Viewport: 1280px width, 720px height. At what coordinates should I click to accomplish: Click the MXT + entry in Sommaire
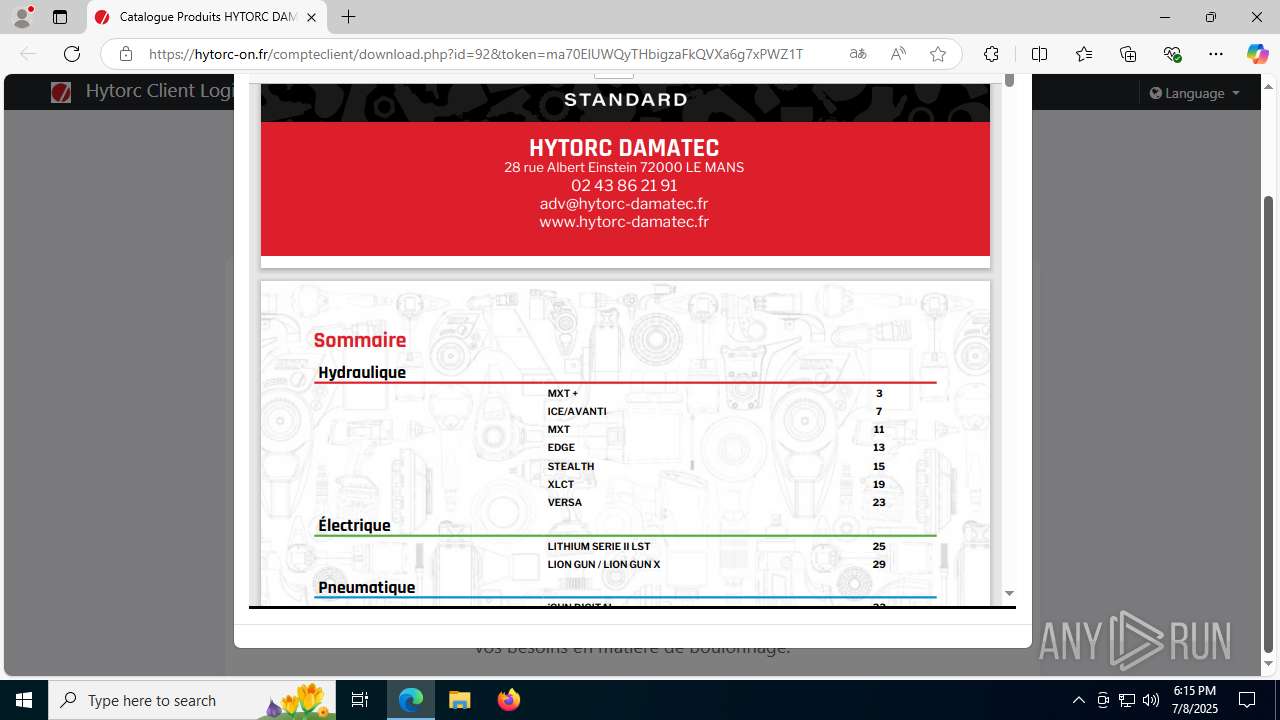[563, 394]
